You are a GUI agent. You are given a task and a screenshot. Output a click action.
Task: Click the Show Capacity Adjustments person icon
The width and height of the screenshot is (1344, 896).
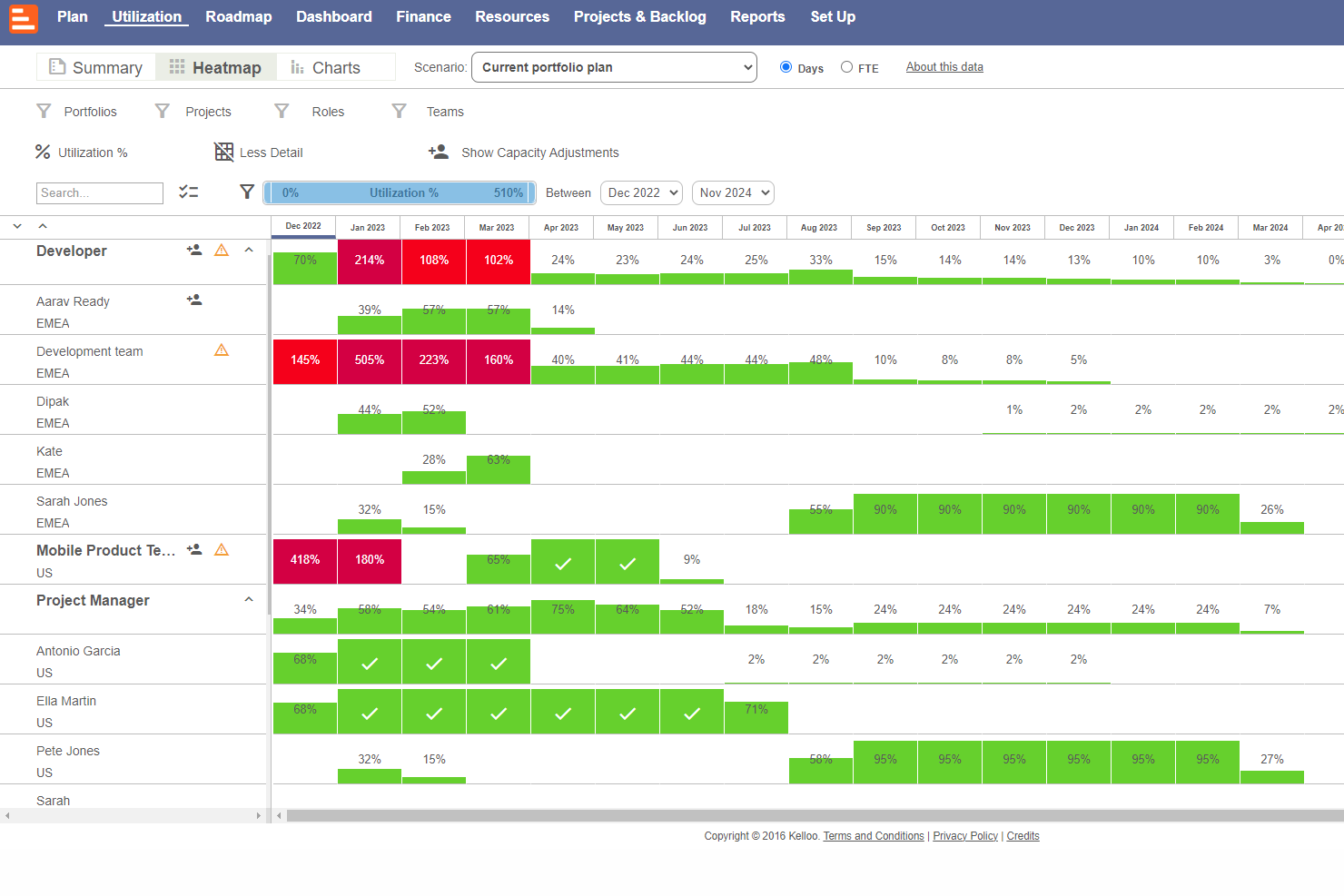[x=439, y=152]
